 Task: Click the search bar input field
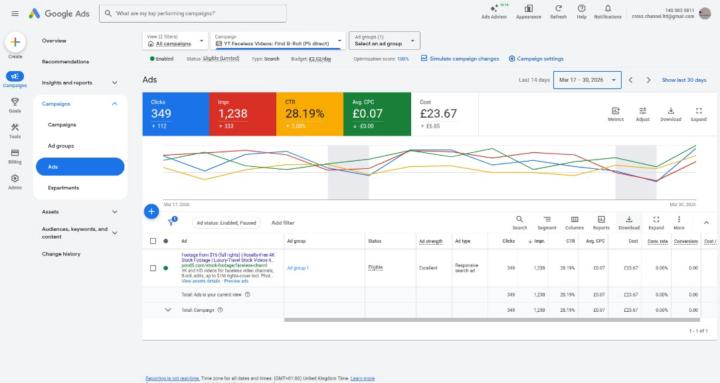193,13
